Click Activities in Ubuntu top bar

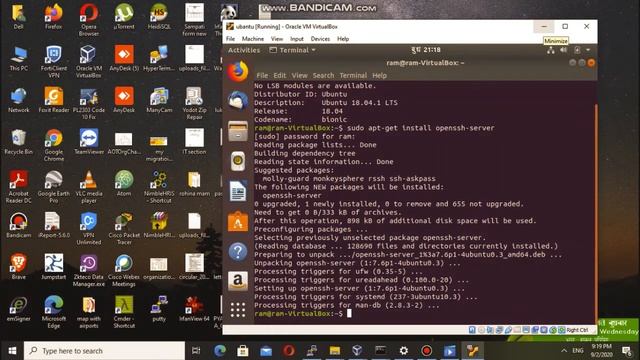click(x=244, y=50)
